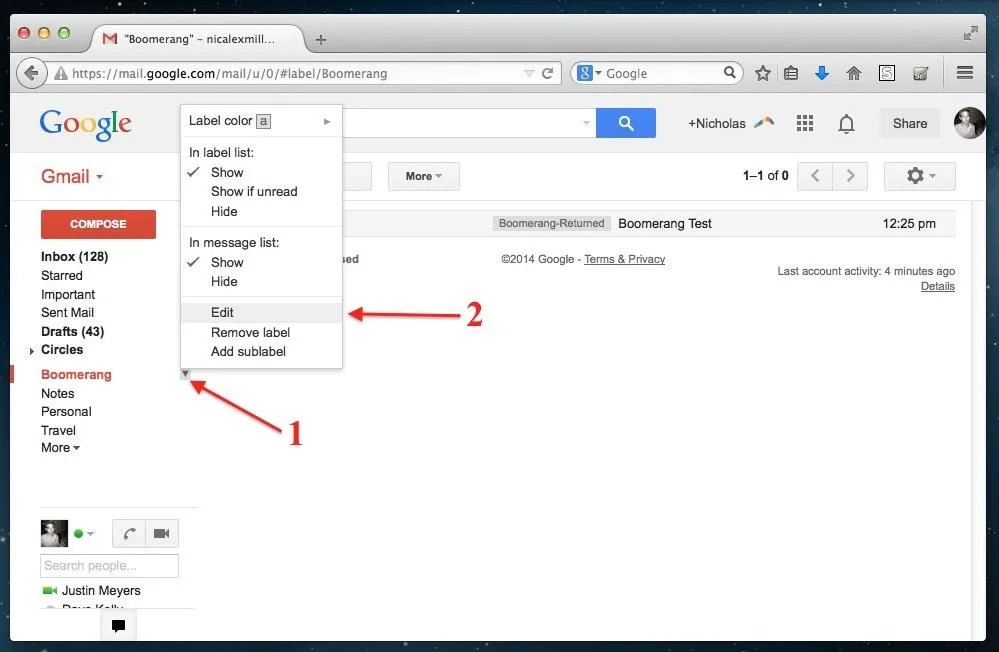Expand the Circles label group
This screenshot has height=652, width=999.
pos(31,351)
